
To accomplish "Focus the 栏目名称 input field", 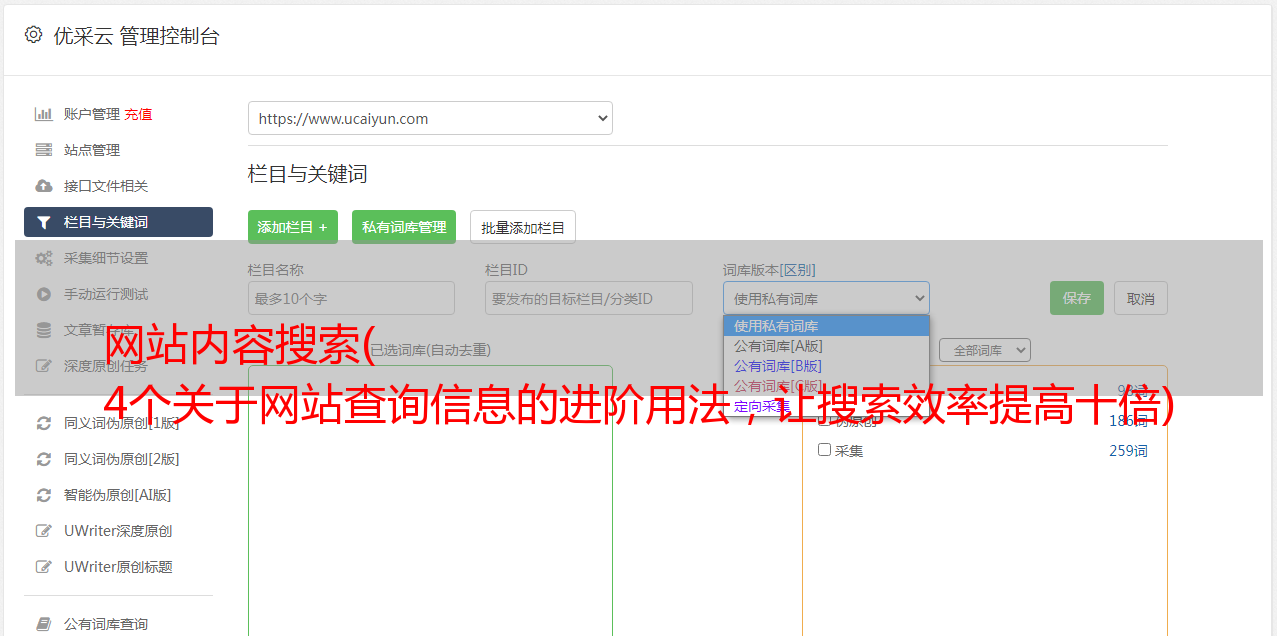I will pos(351,298).
